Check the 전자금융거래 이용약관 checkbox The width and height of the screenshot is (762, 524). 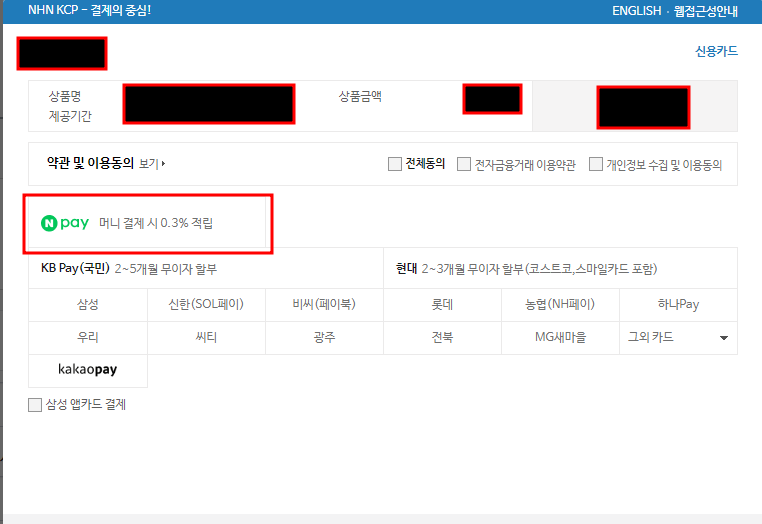click(464, 164)
